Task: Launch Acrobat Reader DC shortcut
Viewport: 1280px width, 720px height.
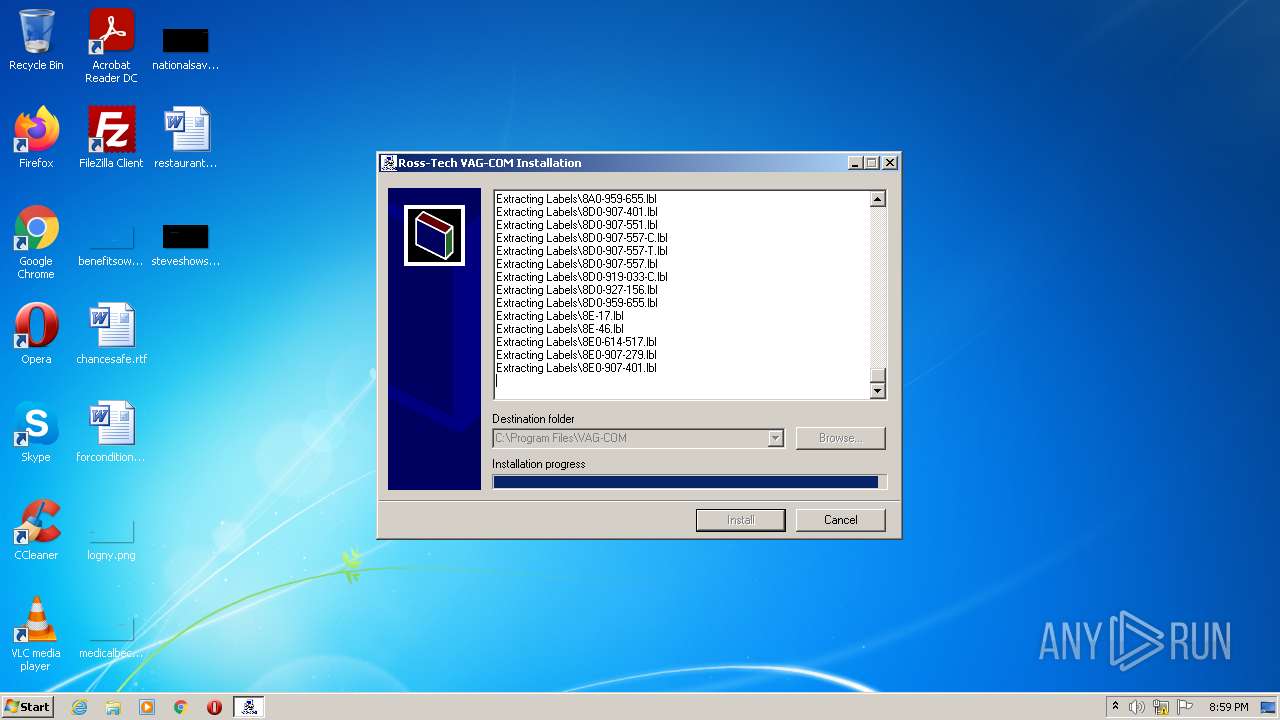Action: click(x=111, y=46)
